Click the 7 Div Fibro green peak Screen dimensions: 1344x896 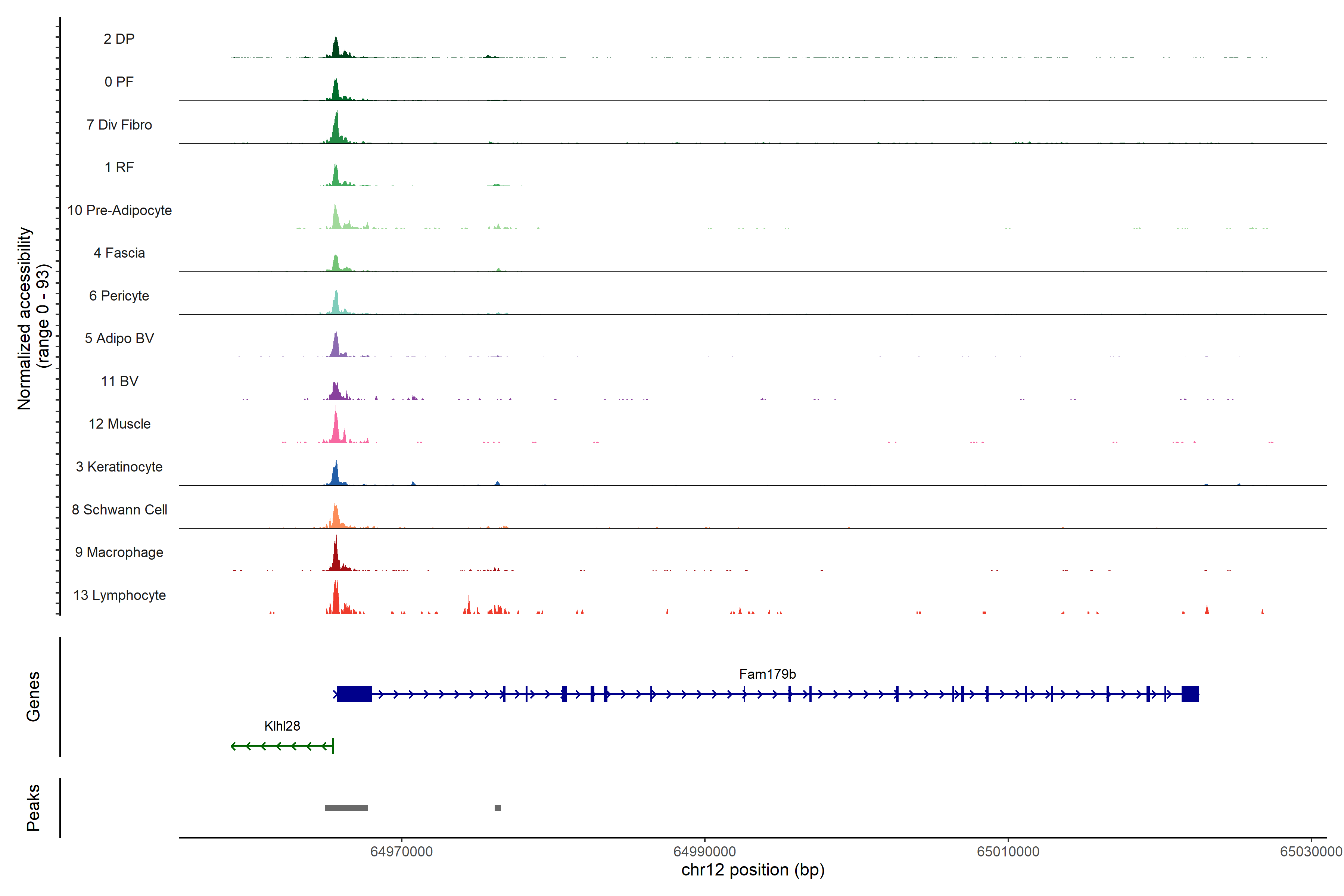point(337,130)
